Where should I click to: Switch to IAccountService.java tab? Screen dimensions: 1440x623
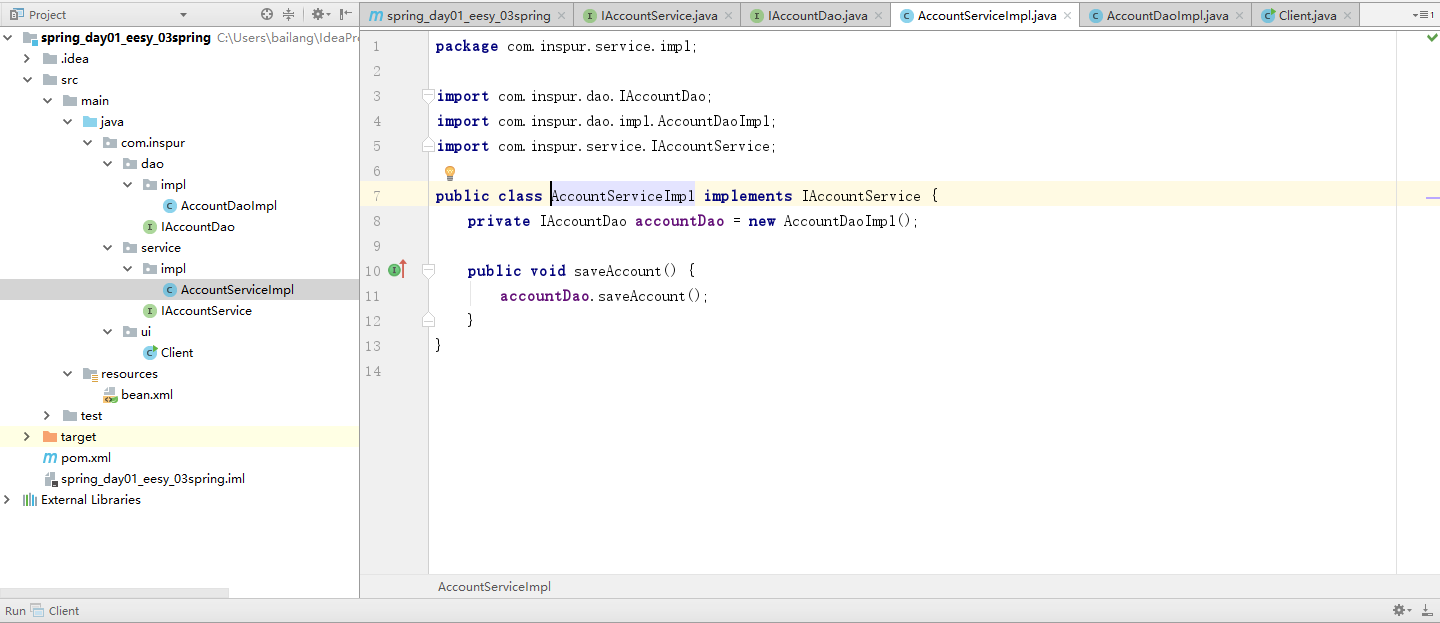tap(659, 16)
